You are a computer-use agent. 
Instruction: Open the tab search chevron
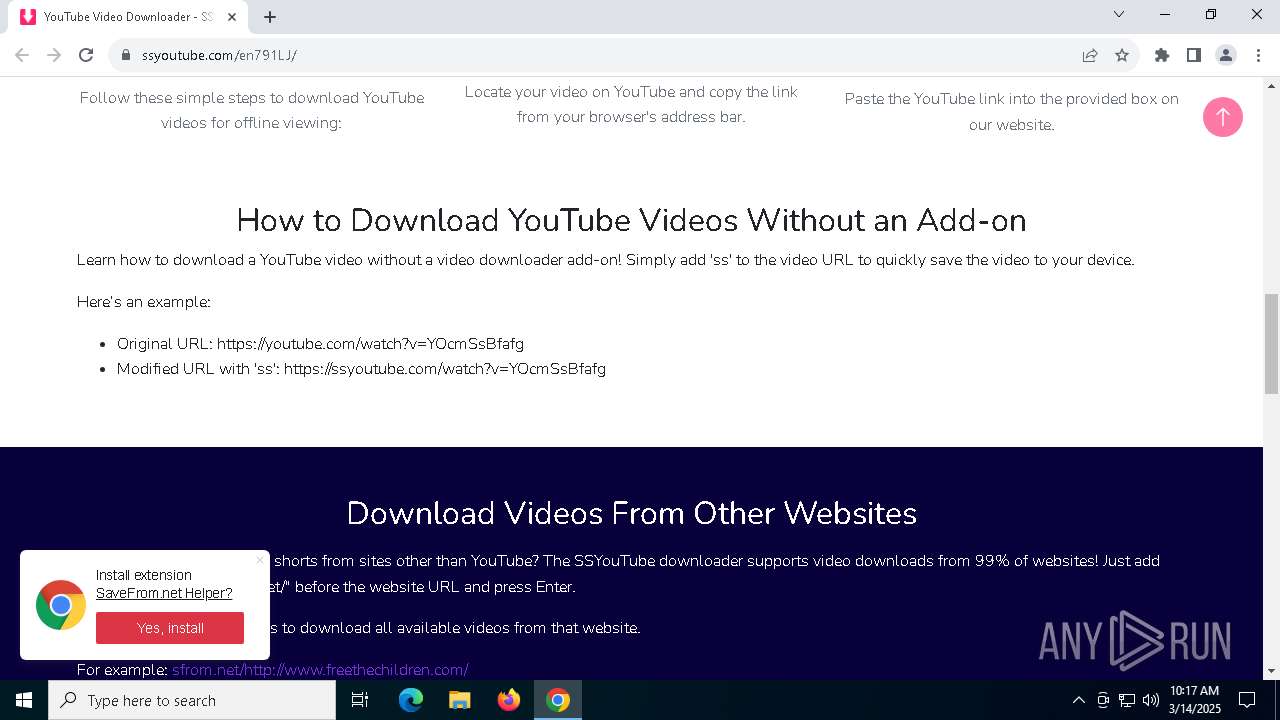[x=1119, y=15]
